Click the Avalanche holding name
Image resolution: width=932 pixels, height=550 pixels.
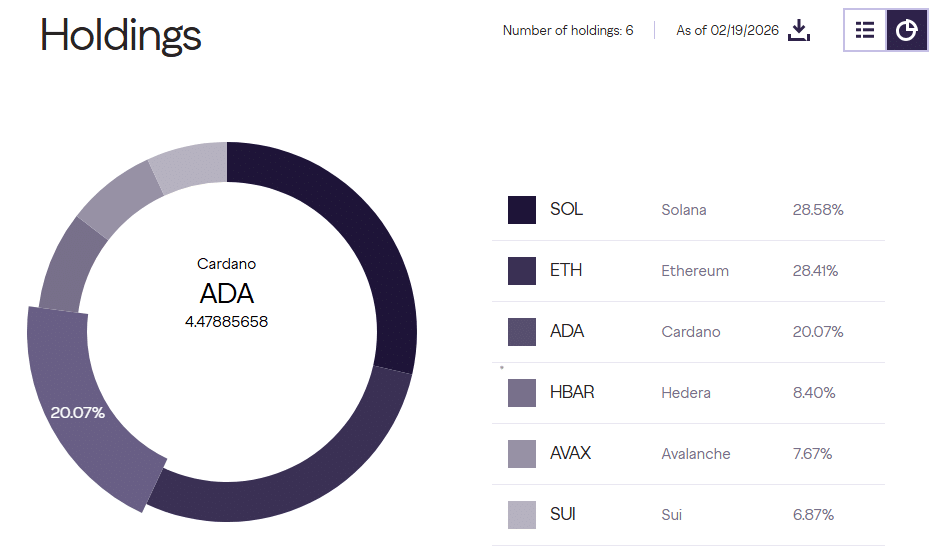(696, 454)
